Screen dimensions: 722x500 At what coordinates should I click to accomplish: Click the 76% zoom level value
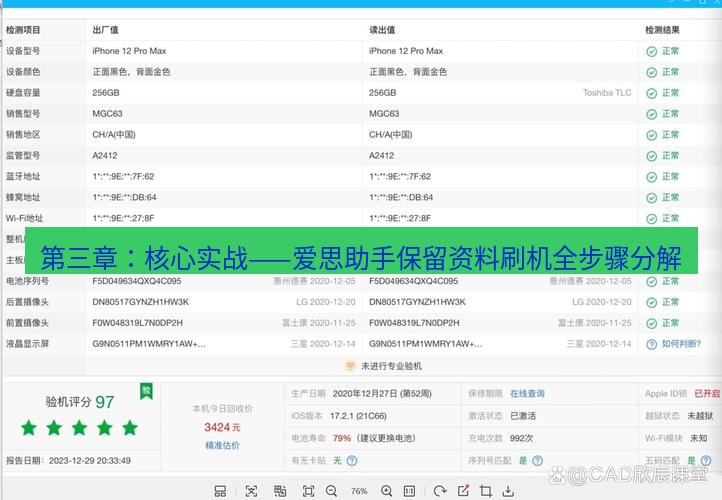[x=359, y=491]
